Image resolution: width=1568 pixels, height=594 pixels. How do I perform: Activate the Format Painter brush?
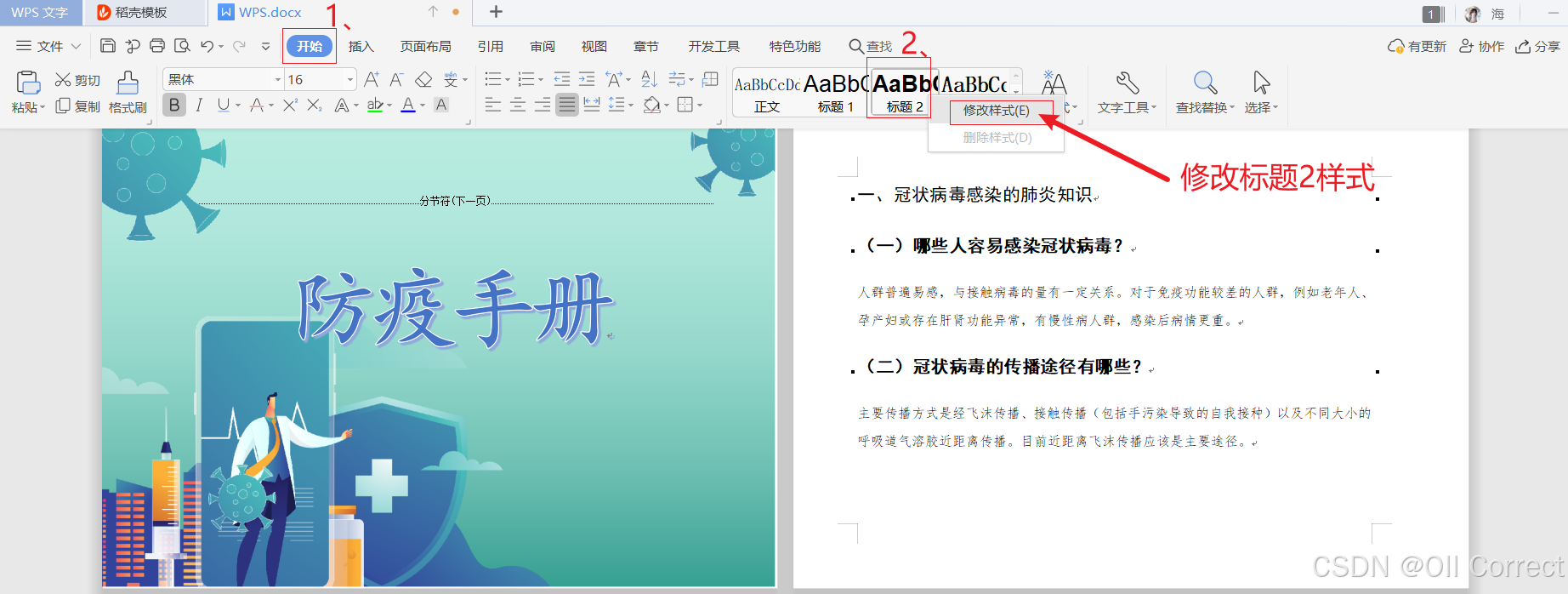click(128, 91)
